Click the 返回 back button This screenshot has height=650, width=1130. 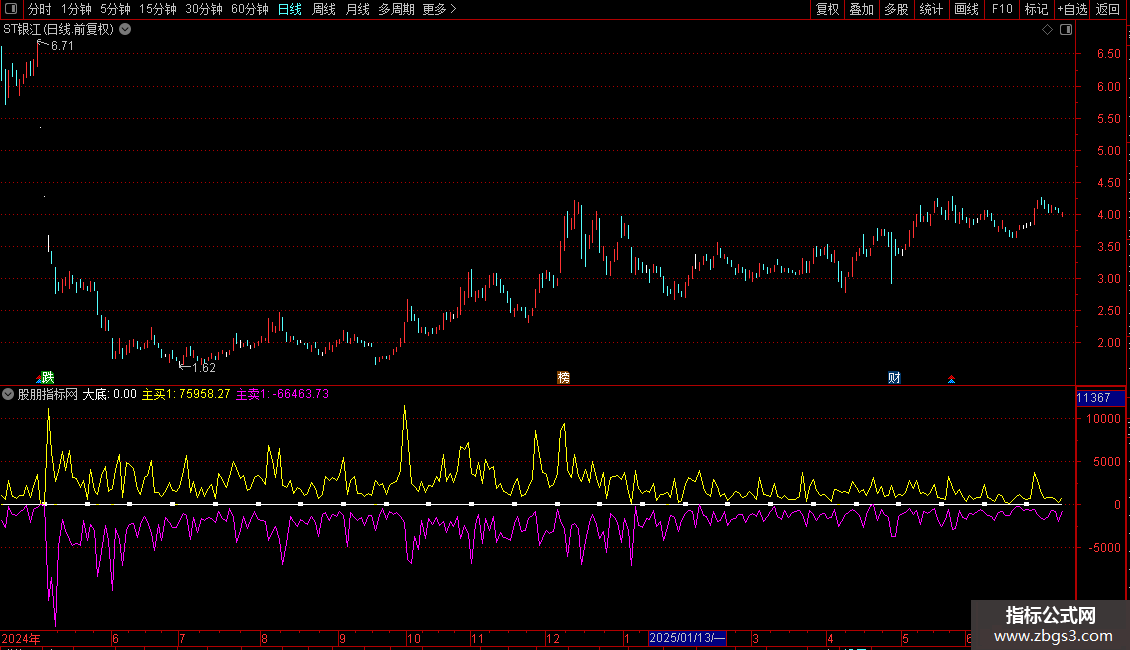(x=1108, y=9)
